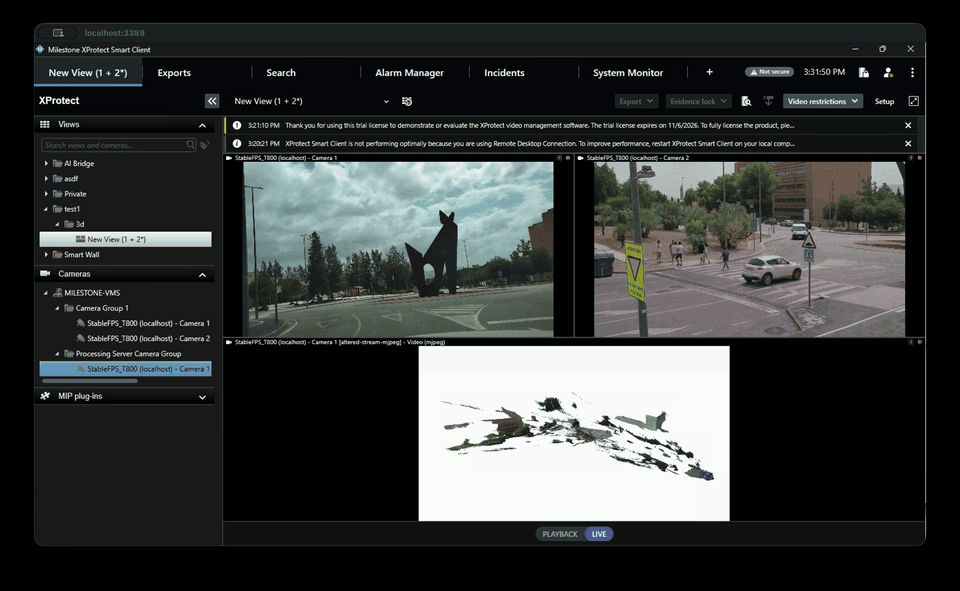
Task: Click the info icon of Remote Desktop message
Action: coord(236,143)
